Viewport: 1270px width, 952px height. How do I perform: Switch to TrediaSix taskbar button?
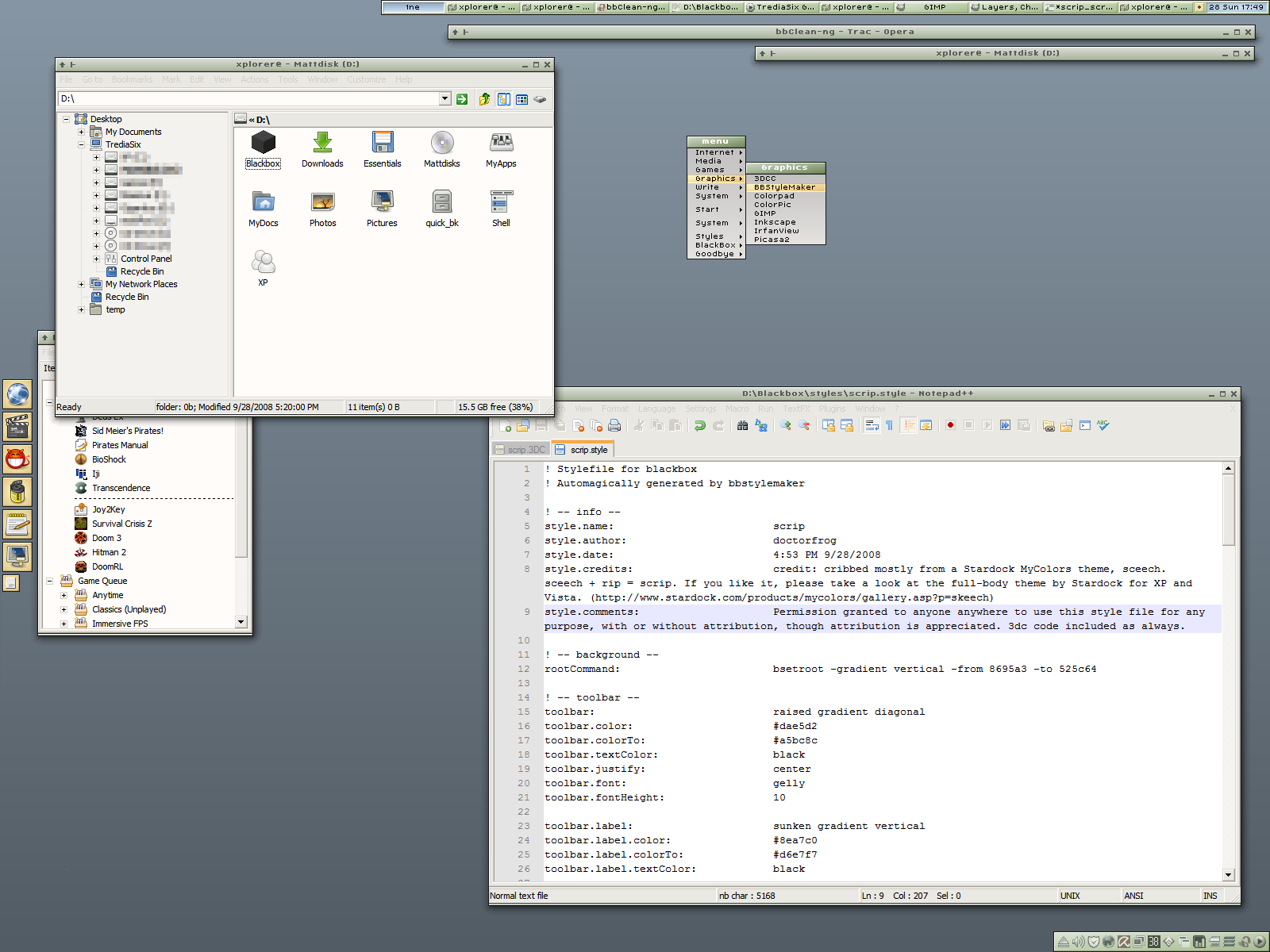pyautogui.click(x=780, y=7)
